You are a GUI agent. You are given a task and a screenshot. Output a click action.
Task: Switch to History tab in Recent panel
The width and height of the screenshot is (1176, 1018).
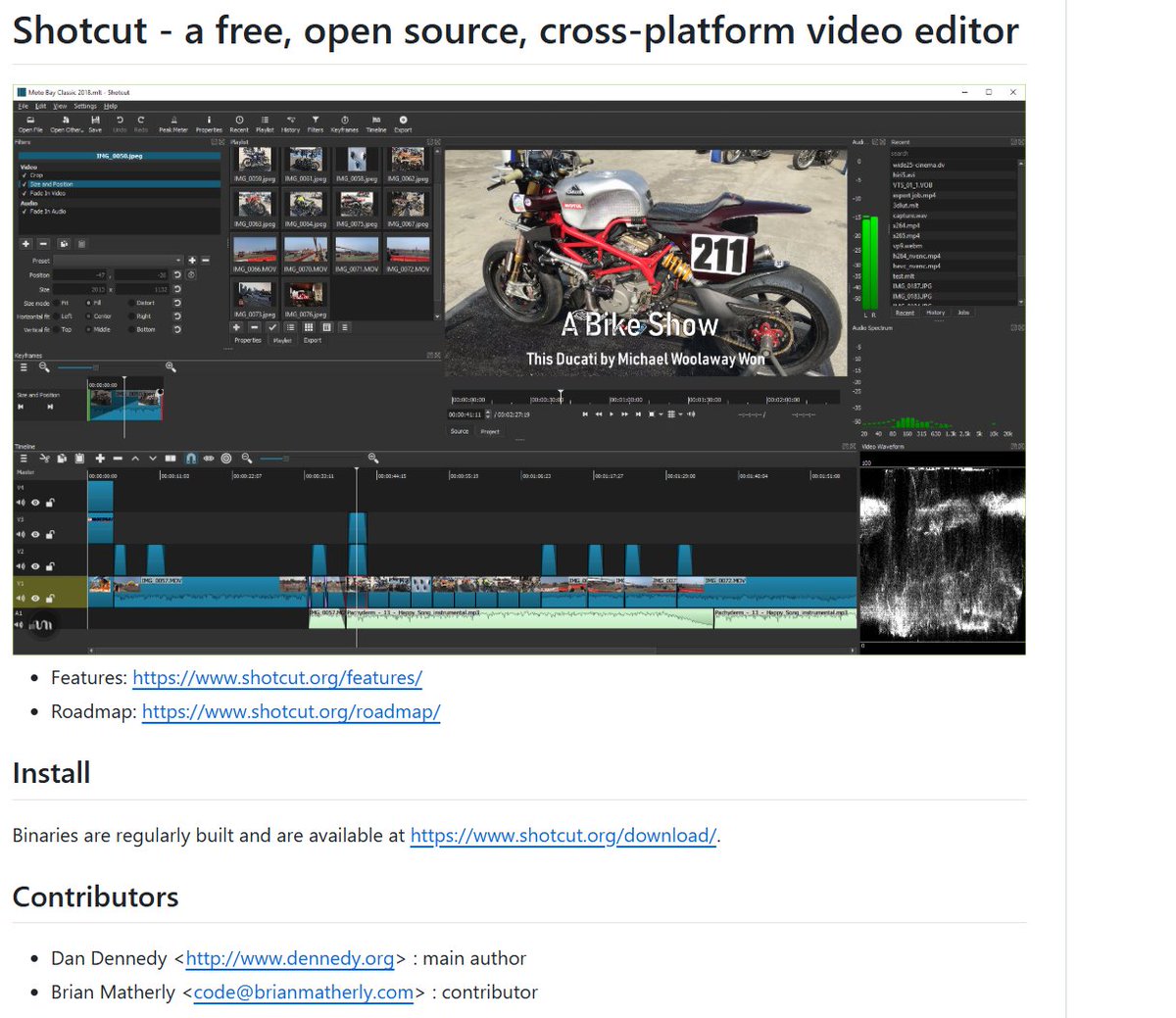936,313
